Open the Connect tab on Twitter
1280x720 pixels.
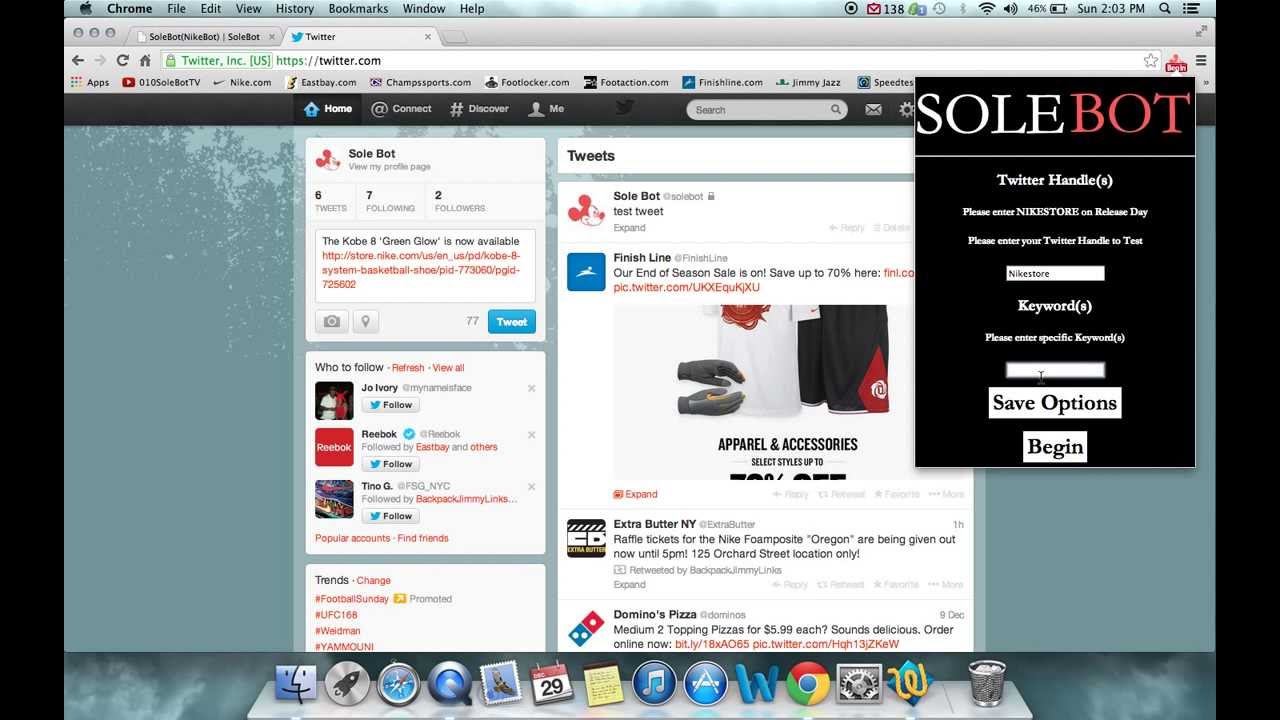tap(401, 109)
